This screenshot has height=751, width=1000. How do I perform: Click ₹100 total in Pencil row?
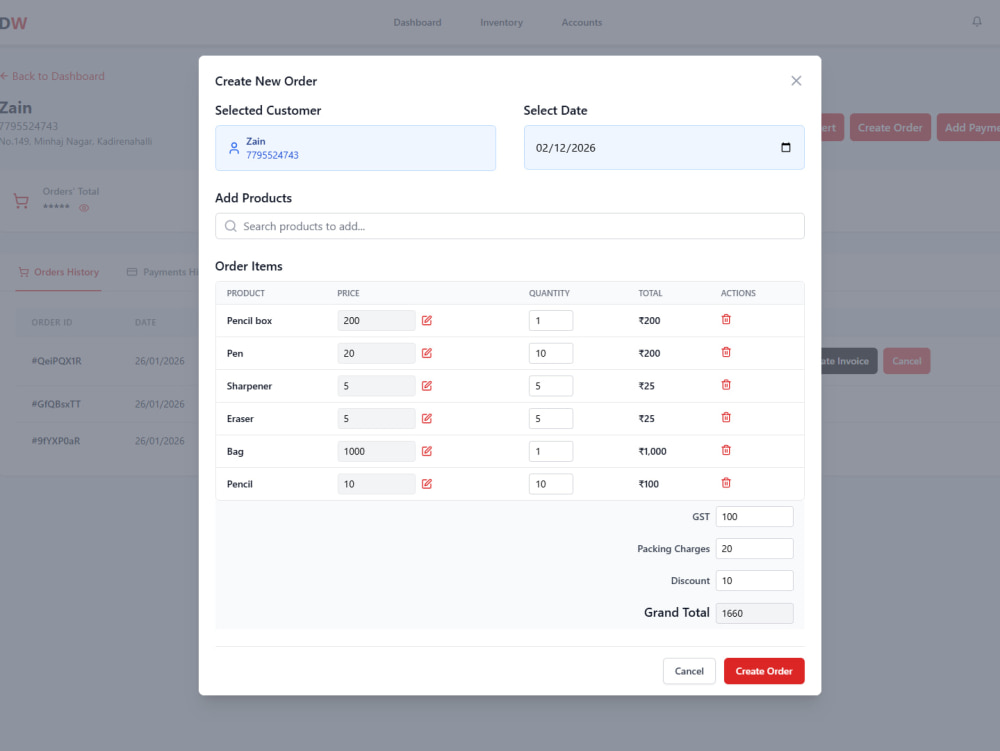(649, 484)
